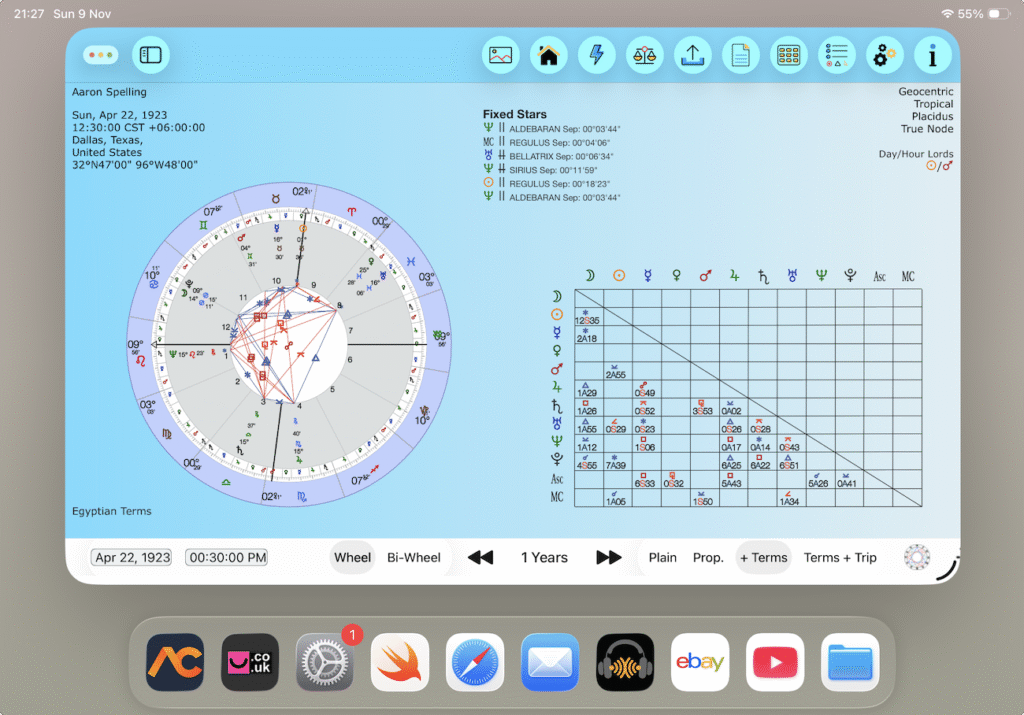Step chart forward with the fast-forward arrows
Image resolution: width=1024 pixels, height=715 pixels.
pos(608,557)
